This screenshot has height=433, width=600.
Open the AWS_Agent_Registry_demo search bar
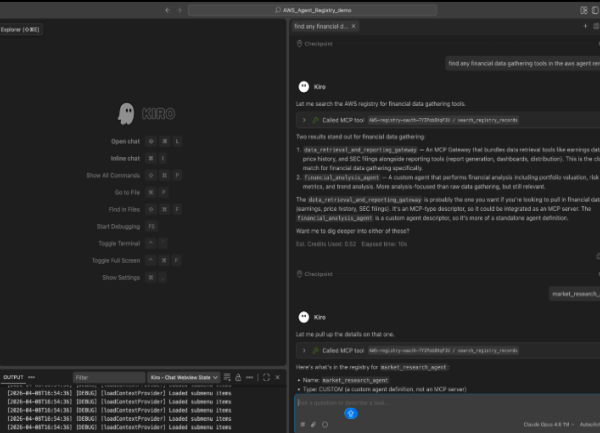312,10
